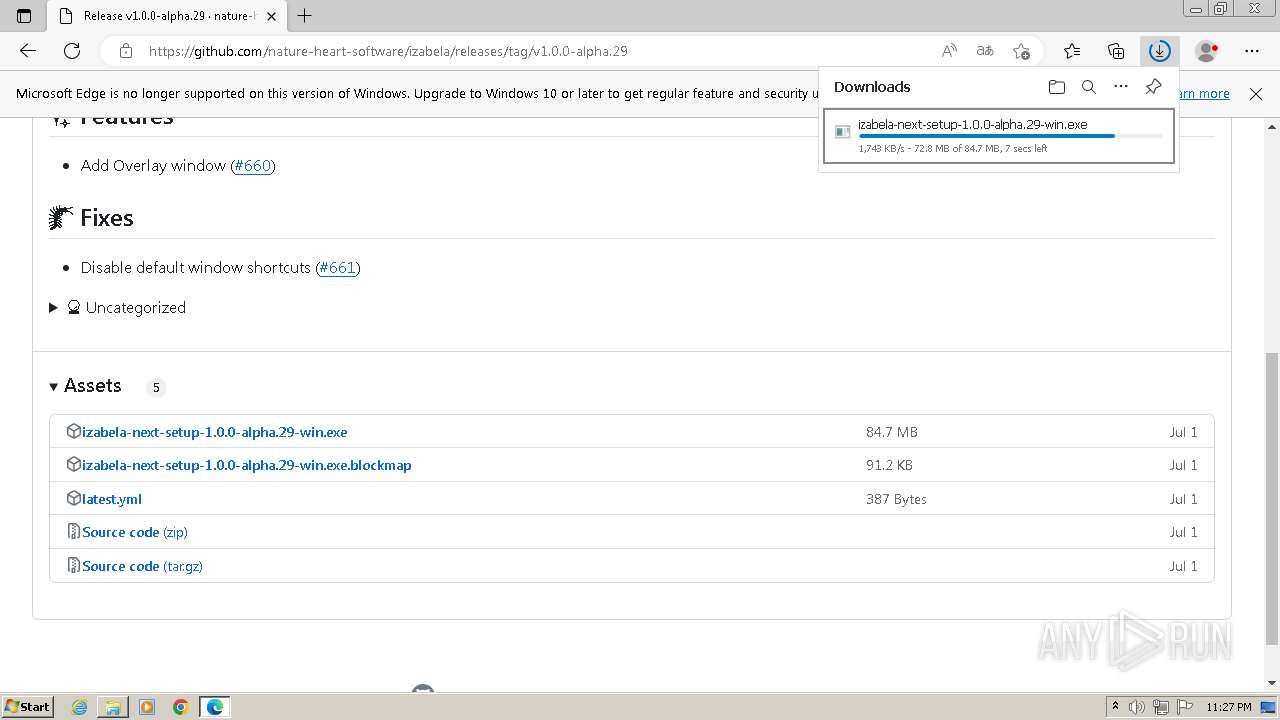Click the Learn more link in notification
The height and width of the screenshot is (720, 1280).
coord(1205,93)
